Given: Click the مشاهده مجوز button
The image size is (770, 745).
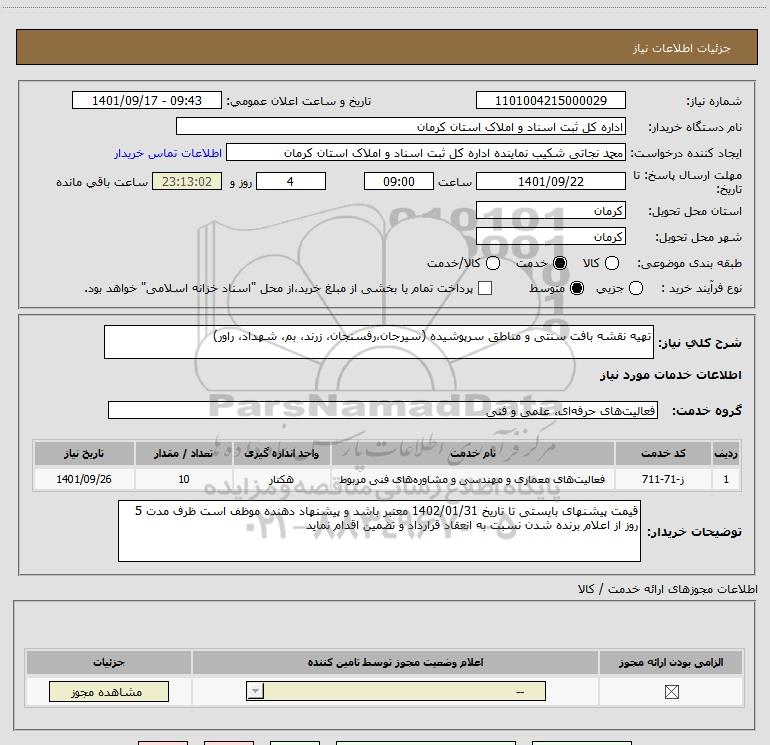Looking at the screenshot, I should point(109,691).
